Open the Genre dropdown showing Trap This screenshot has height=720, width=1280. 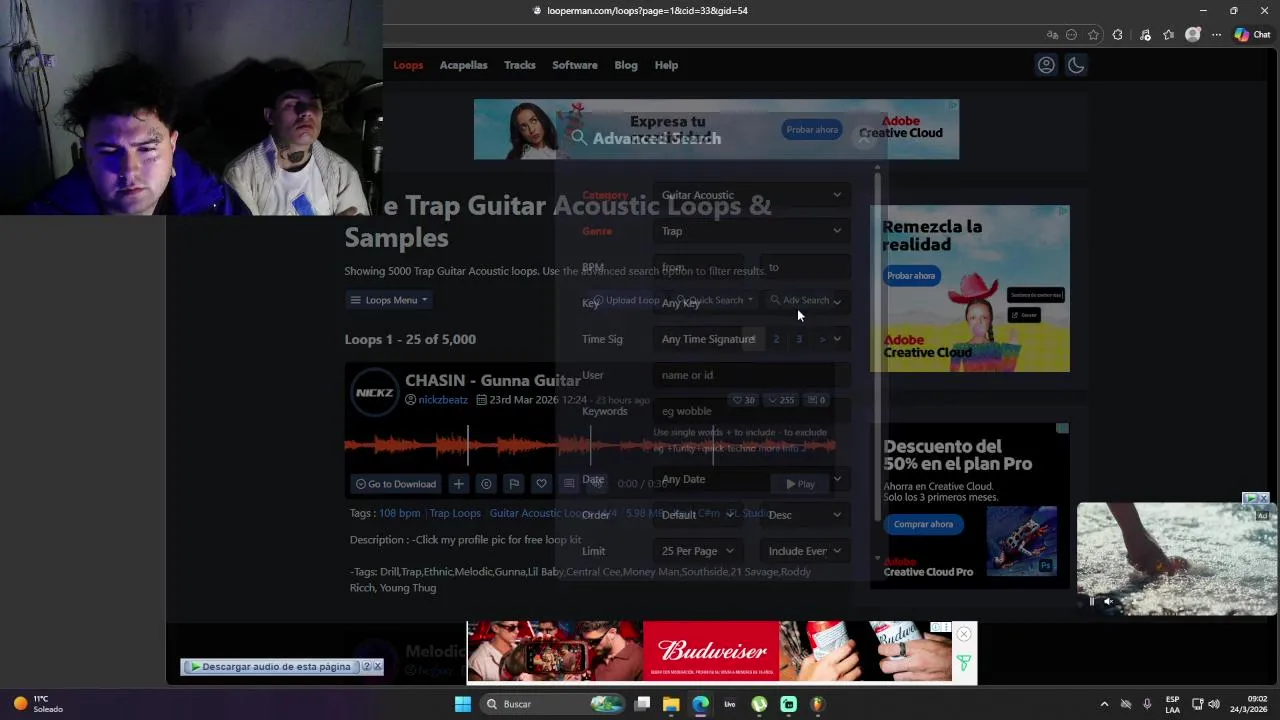[751, 231]
